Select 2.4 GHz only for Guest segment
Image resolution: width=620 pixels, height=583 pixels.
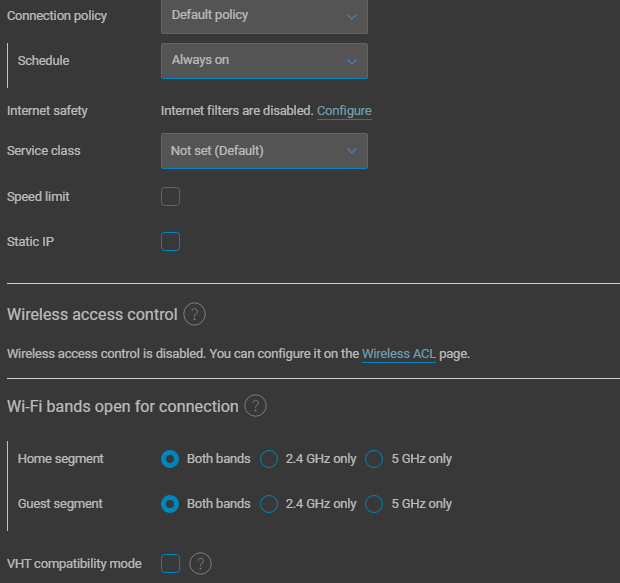point(269,504)
